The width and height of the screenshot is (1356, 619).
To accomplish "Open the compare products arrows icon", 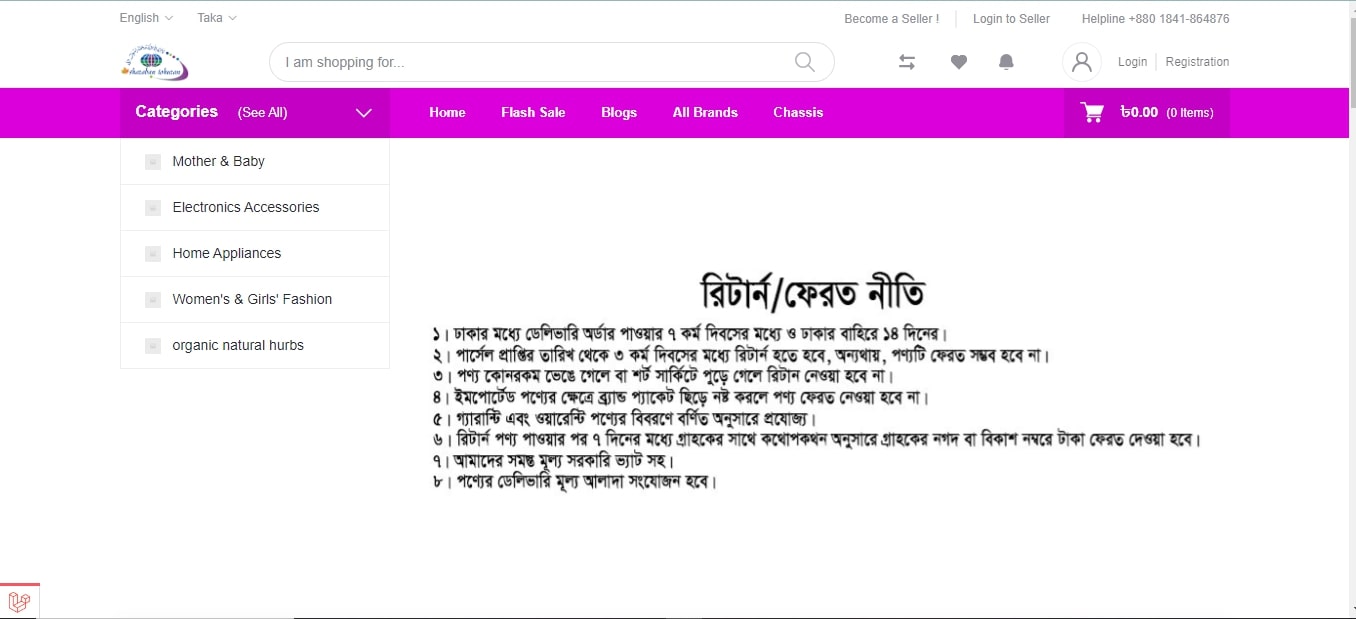I will [x=907, y=62].
